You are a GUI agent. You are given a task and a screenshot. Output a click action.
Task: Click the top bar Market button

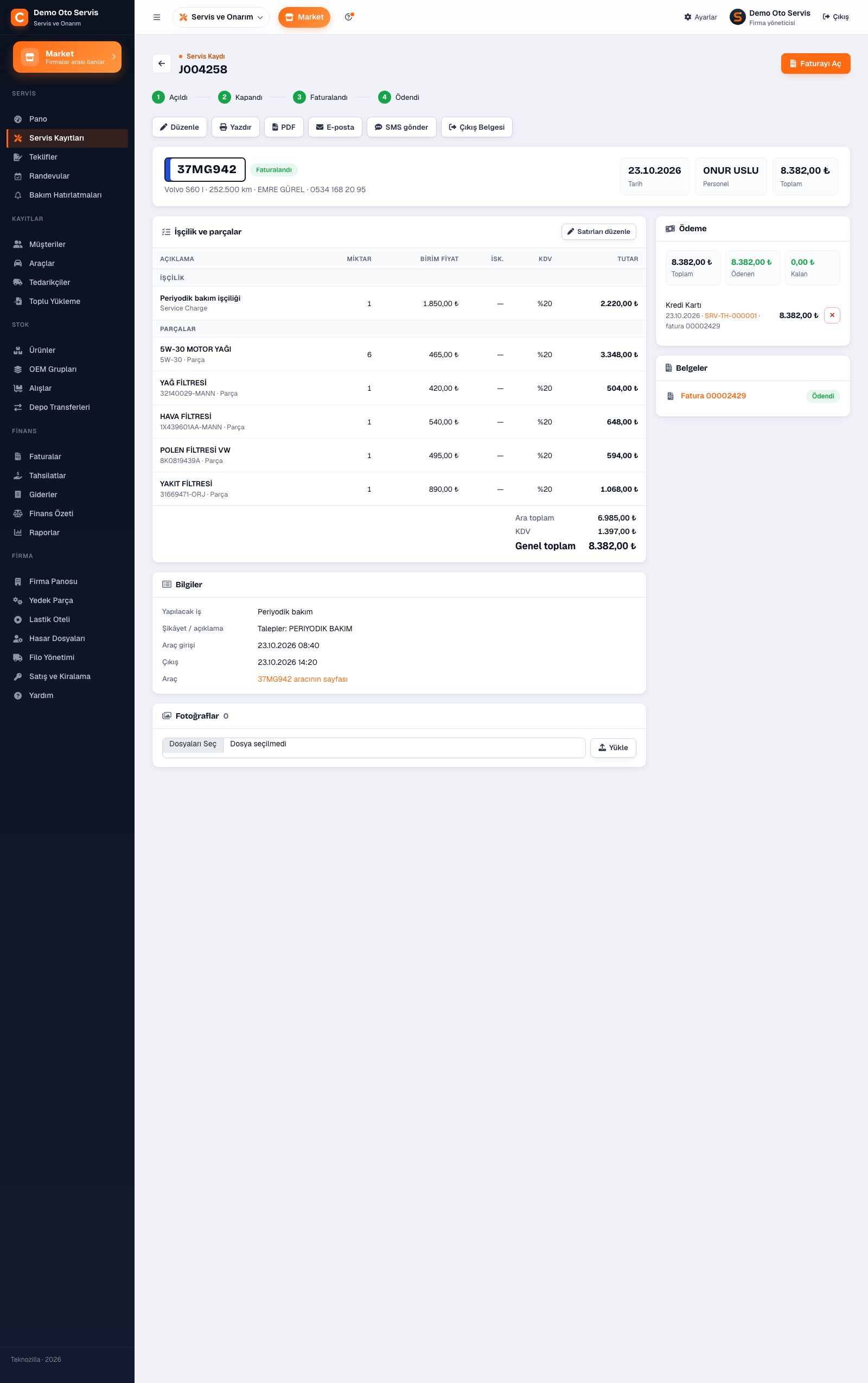click(x=304, y=17)
